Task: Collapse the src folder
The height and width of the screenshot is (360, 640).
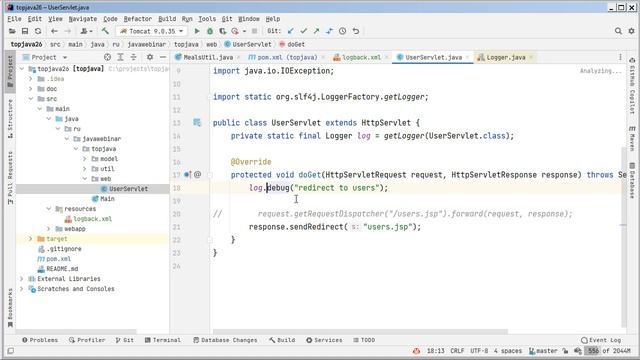Action: click(x=31, y=99)
